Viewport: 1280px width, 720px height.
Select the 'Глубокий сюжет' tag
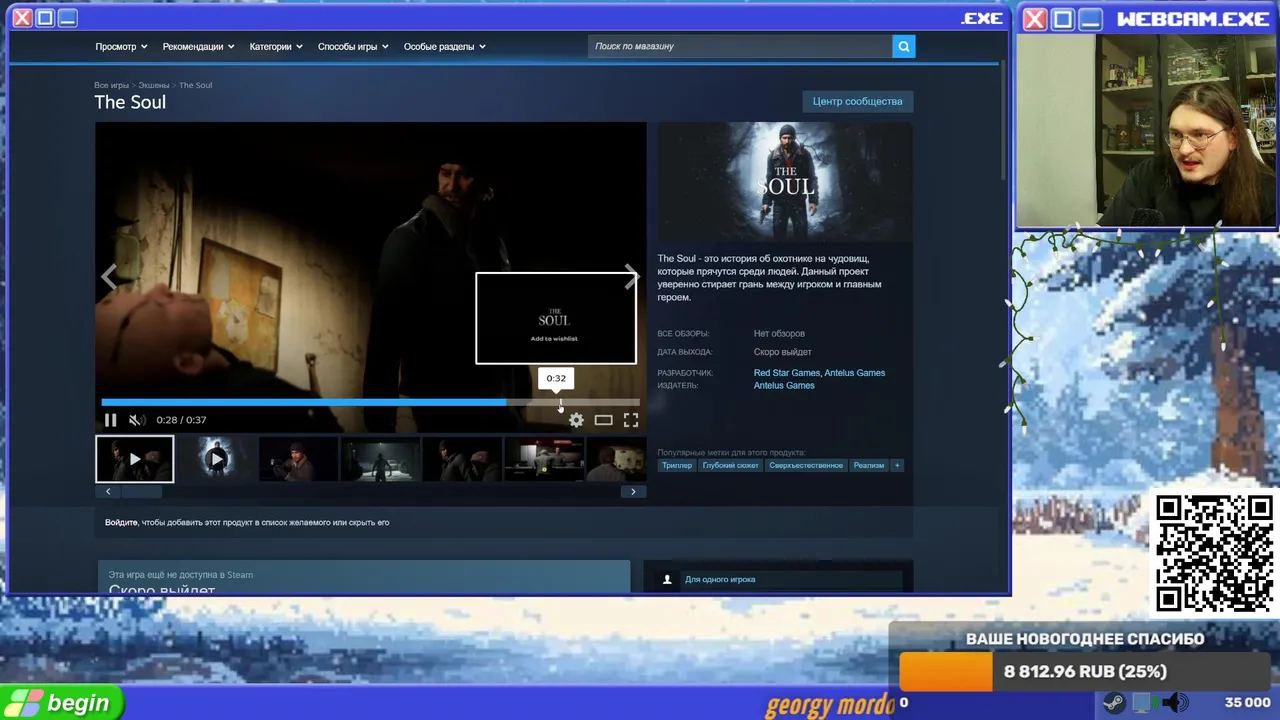pos(730,465)
